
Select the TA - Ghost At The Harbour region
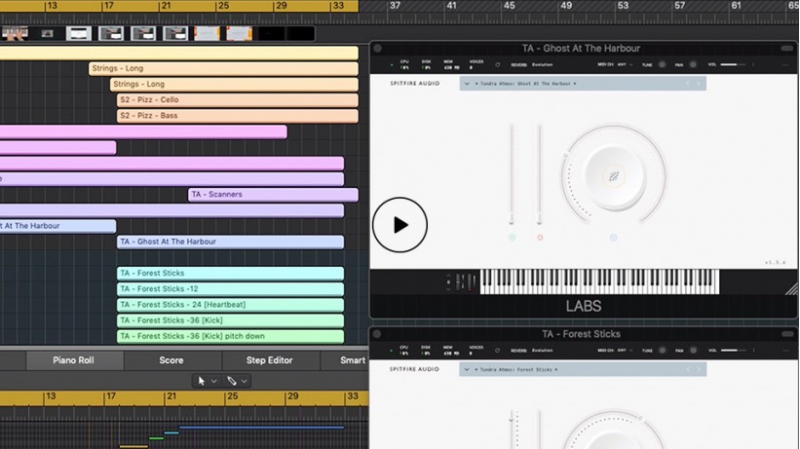click(x=230, y=242)
